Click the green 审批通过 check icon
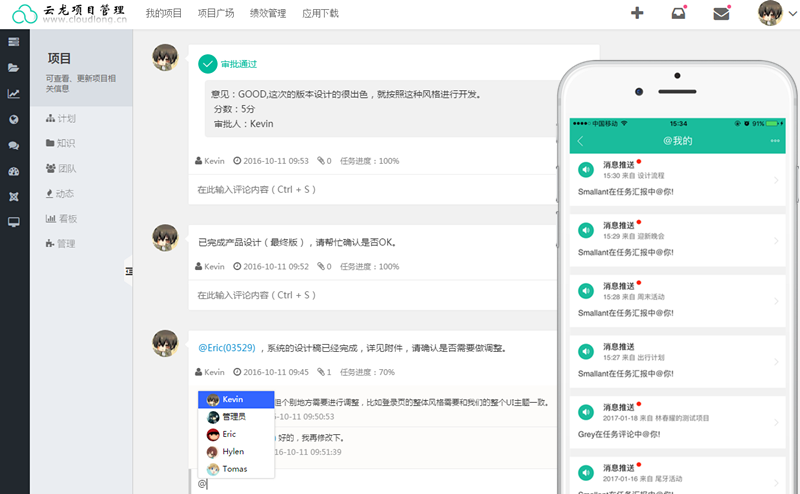 point(208,64)
